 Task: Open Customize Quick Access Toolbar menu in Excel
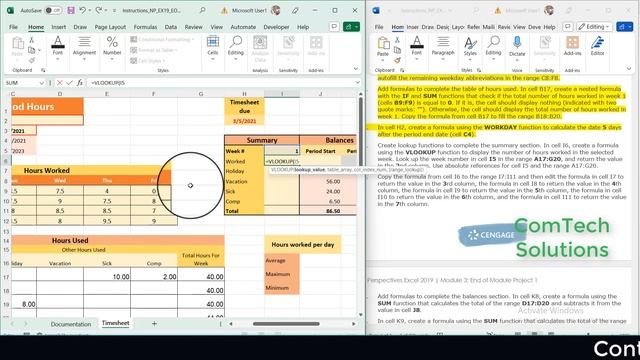pyautogui.click(x=114, y=10)
